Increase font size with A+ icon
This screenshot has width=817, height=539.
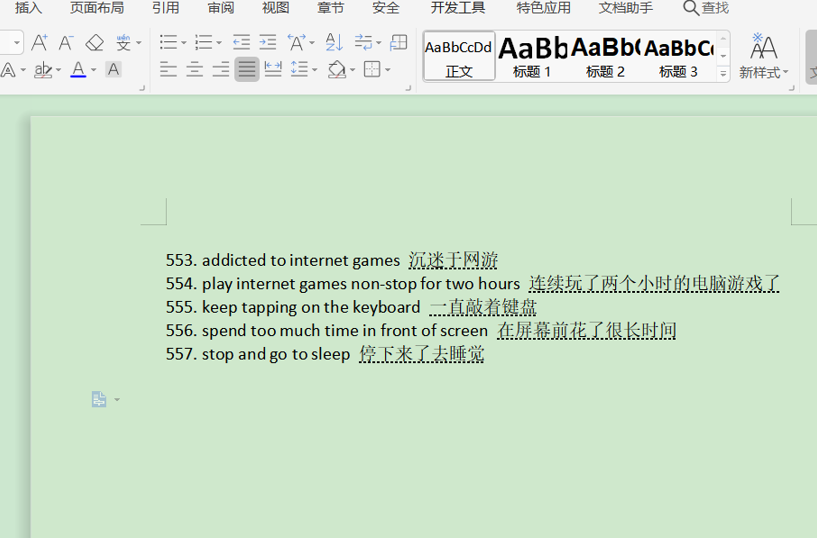coord(40,42)
